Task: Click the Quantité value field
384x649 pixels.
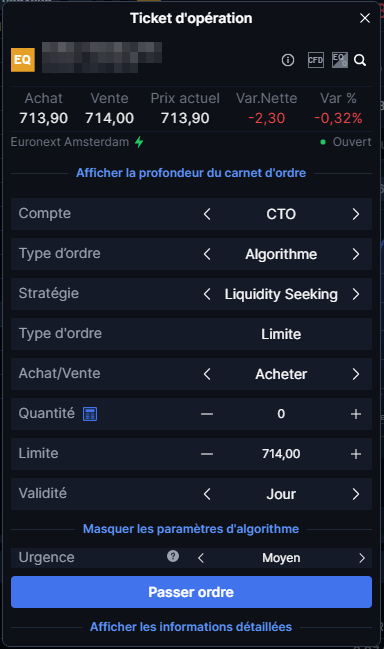Action: [x=281, y=414]
